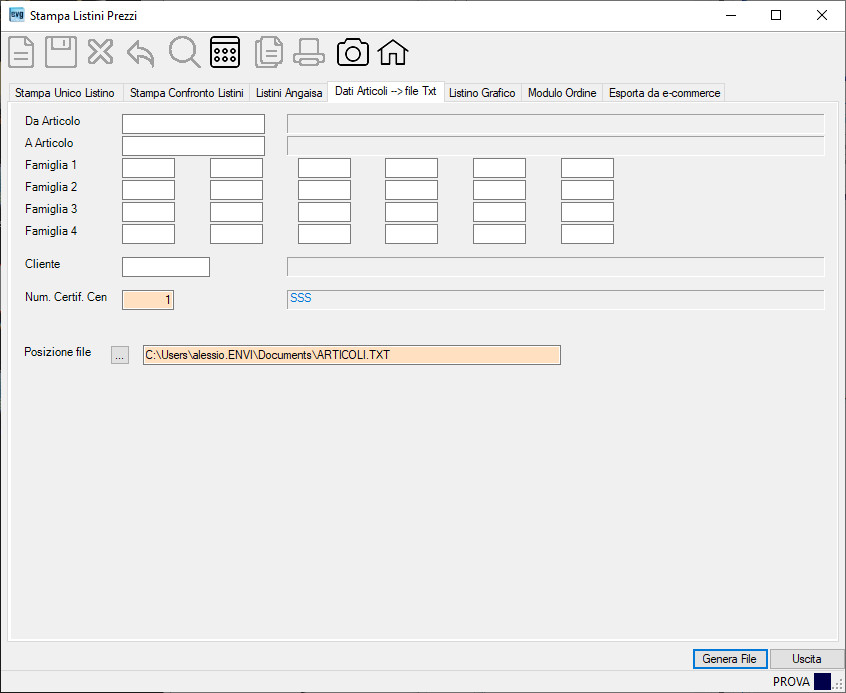Click the floppy disk save icon
Viewport: 846px width, 693px height.
tap(60, 52)
